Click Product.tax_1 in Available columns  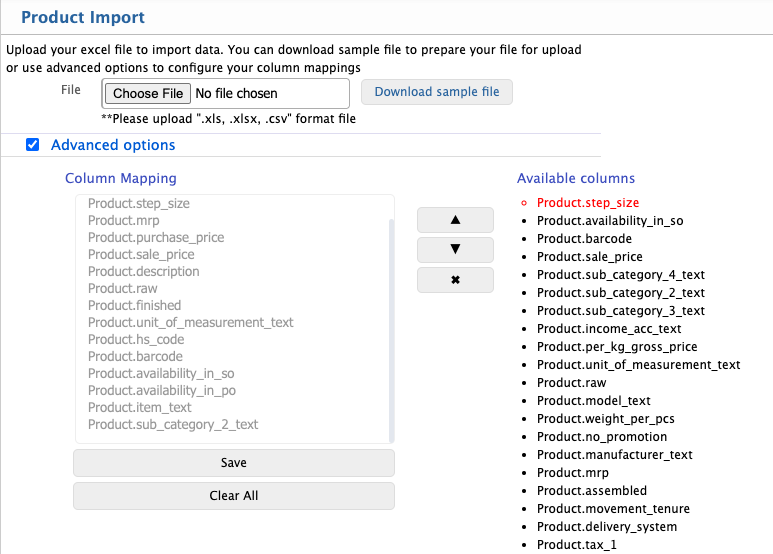tap(577, 545)
